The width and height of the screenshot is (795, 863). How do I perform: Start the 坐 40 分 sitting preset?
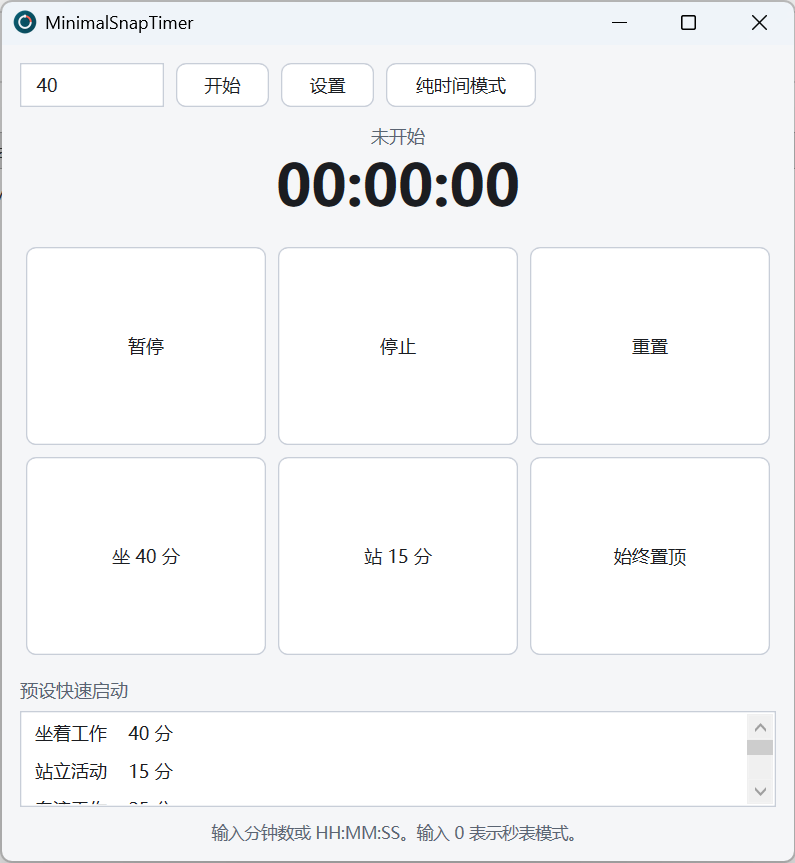click(x=146, y=556)
